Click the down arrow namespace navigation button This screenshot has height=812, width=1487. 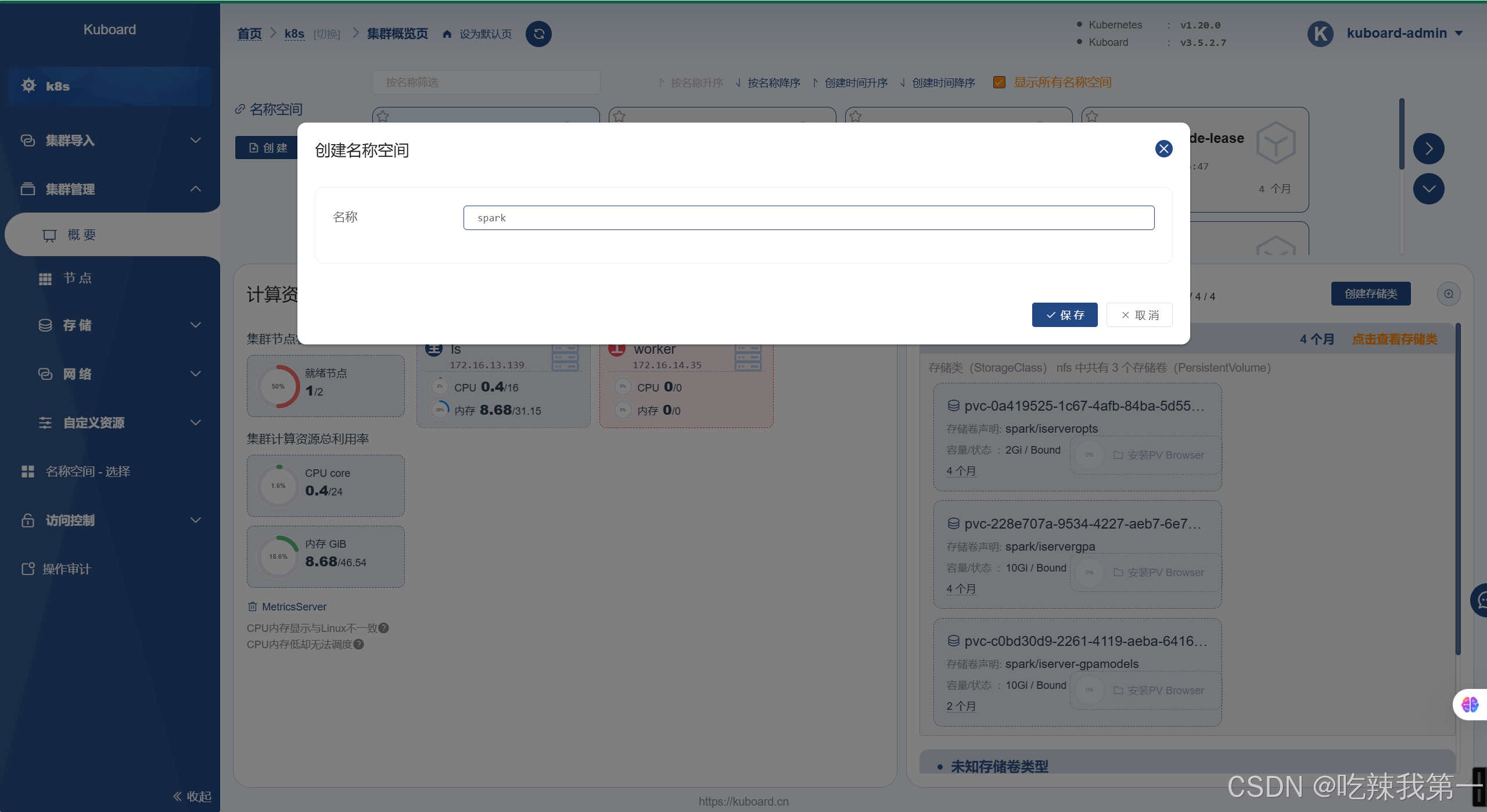[x=1428, y=189]
